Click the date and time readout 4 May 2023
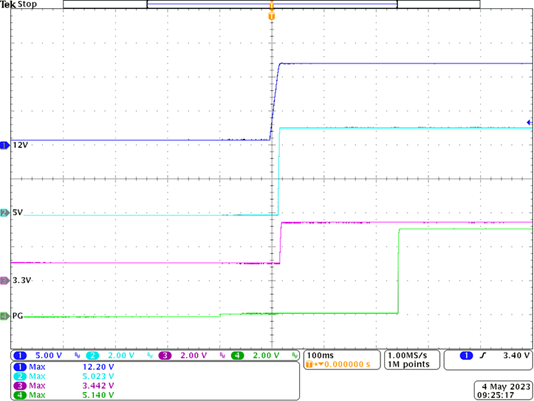The image size is (534, 401). coord(503,391)
